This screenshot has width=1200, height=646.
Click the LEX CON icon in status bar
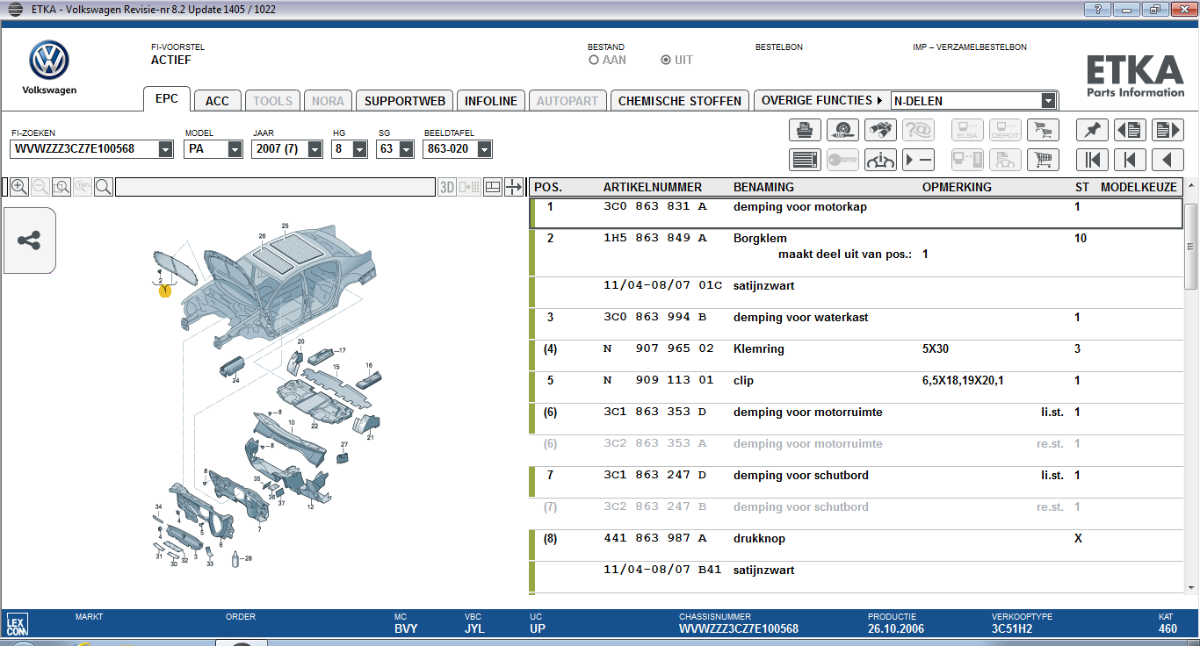pyautogui.click(x=16, y=627)
